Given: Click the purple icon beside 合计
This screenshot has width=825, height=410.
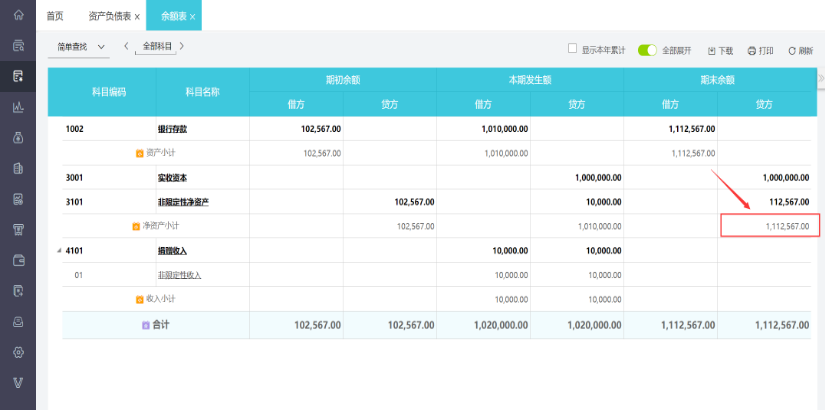Looking at the screenshot, I should tap(146, 326).
